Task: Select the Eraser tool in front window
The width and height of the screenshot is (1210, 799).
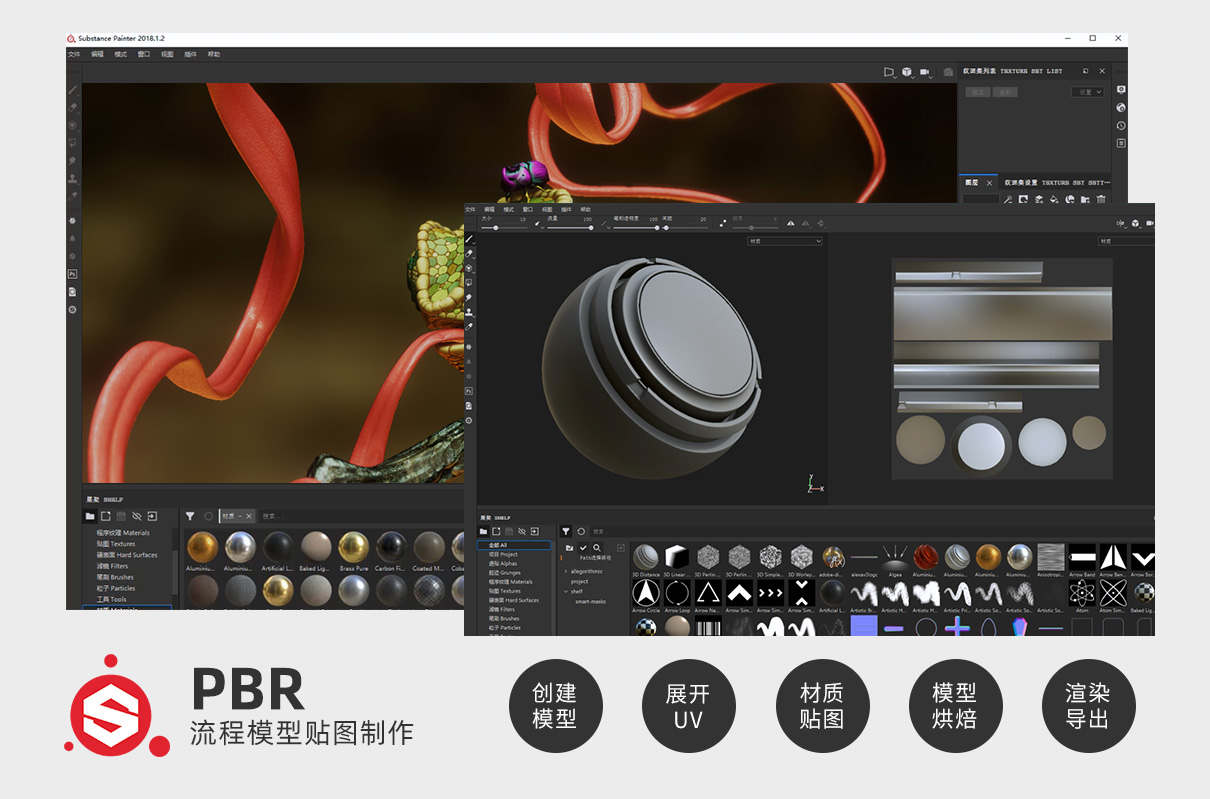Action: [469, 254]
